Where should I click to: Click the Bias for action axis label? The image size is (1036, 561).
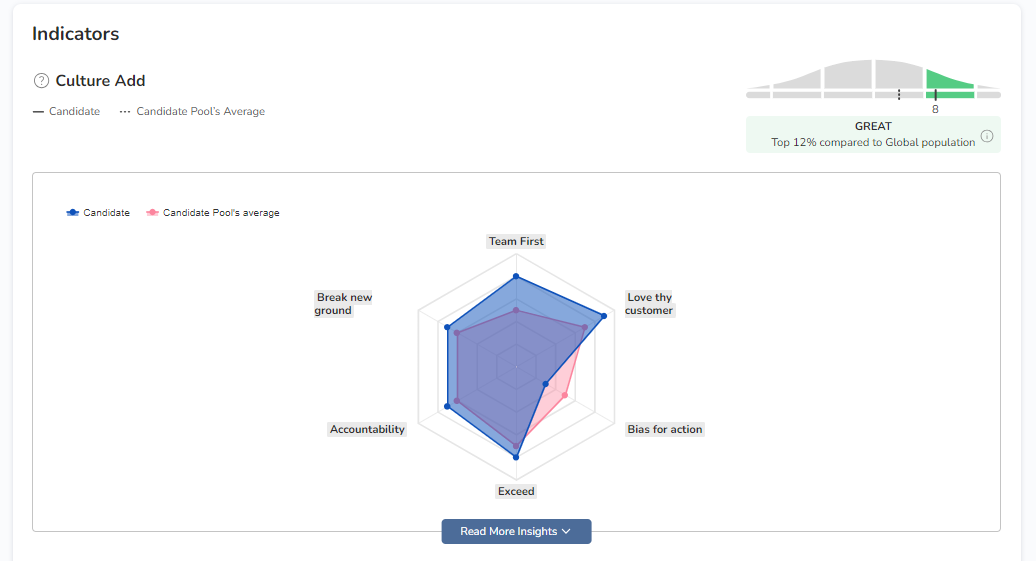click(665, 429)
